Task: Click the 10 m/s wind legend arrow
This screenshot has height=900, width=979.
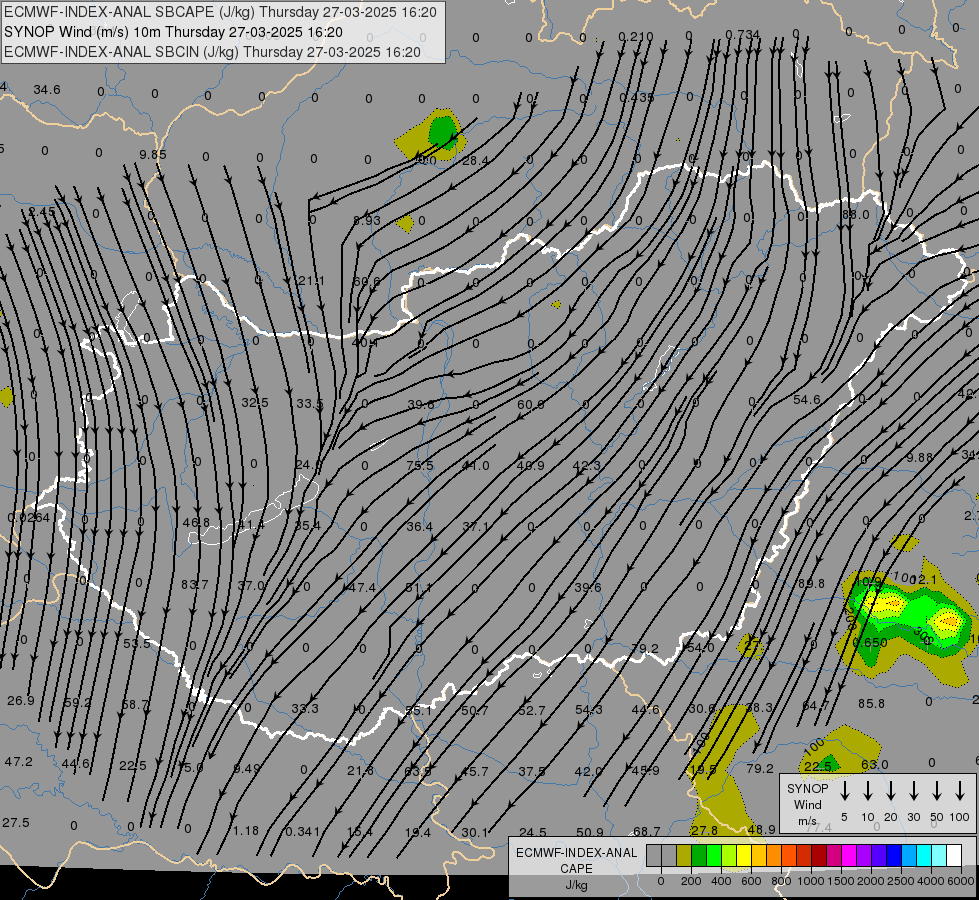Action: tap(868, 791)
